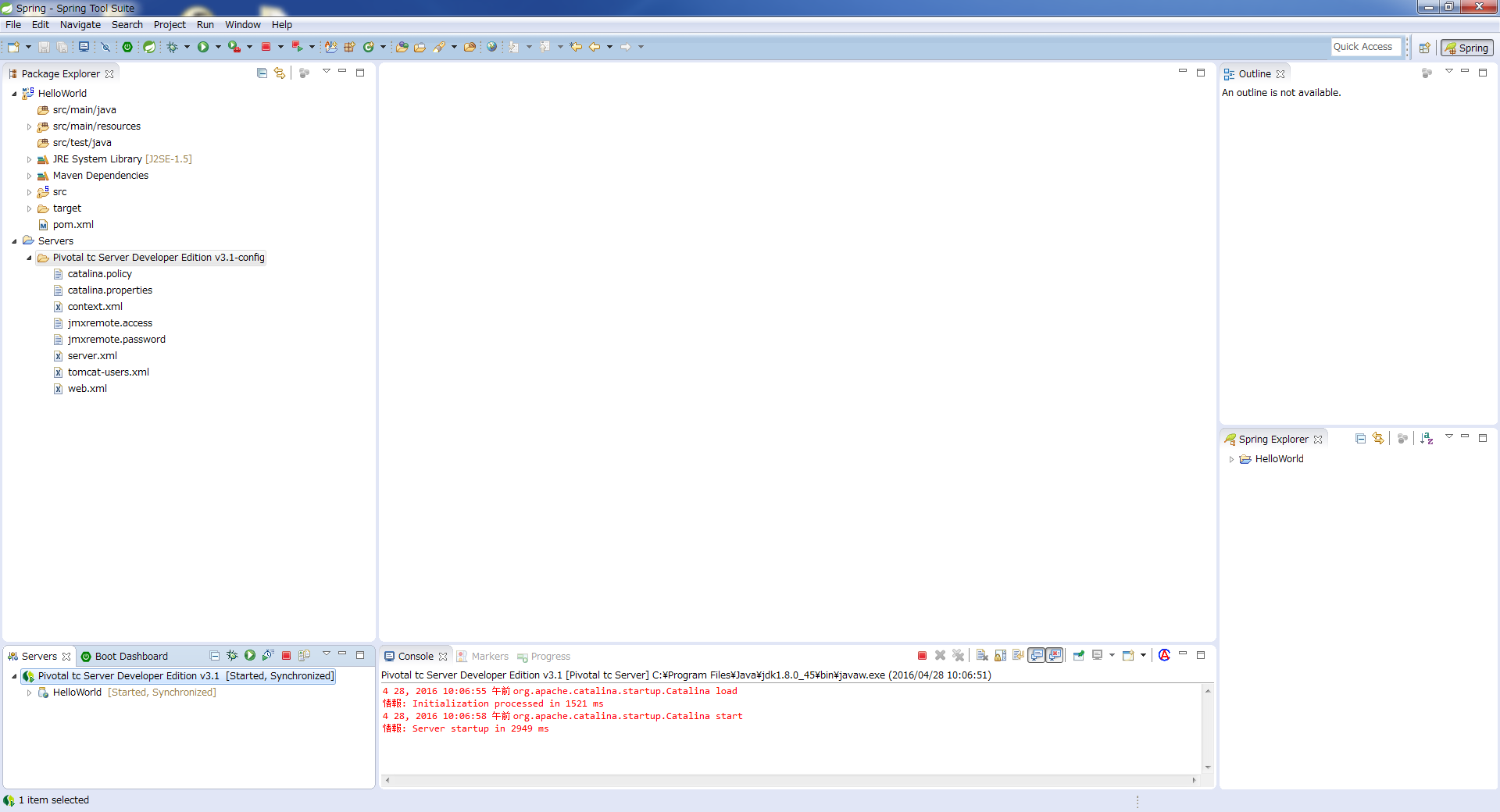Screen dimensions: 1500x812
Task: Toggle Link with Editor in Package Explorer
Action: point(280,73)
